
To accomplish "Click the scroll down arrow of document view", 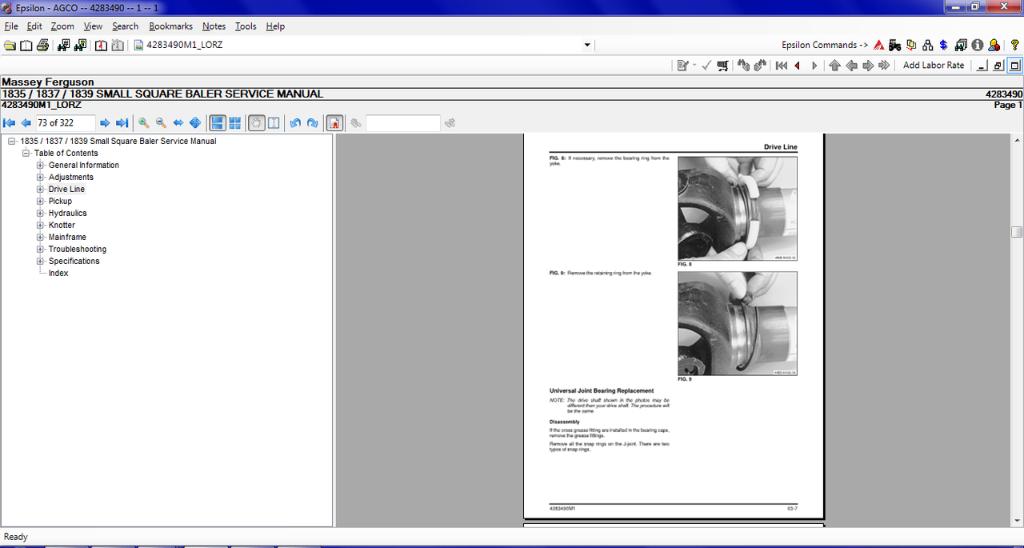I will [x=1017, y=521].
